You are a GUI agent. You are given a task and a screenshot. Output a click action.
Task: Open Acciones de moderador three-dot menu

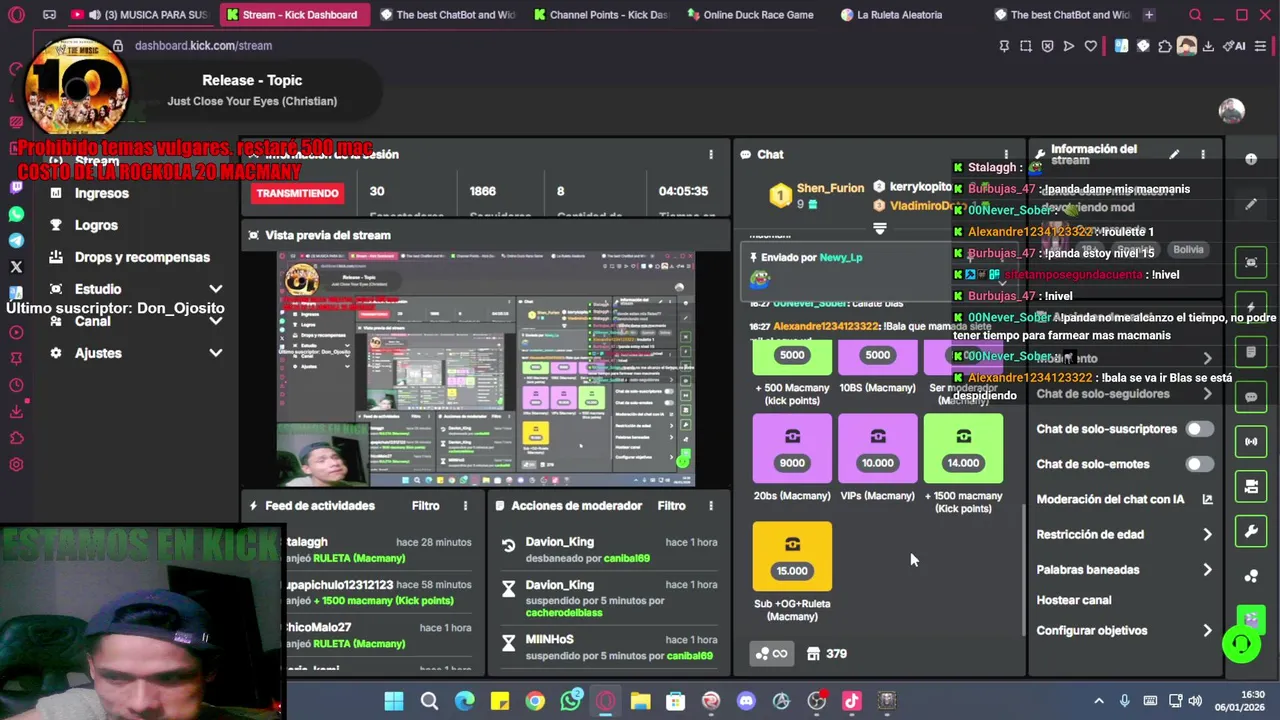coord(711,506)
